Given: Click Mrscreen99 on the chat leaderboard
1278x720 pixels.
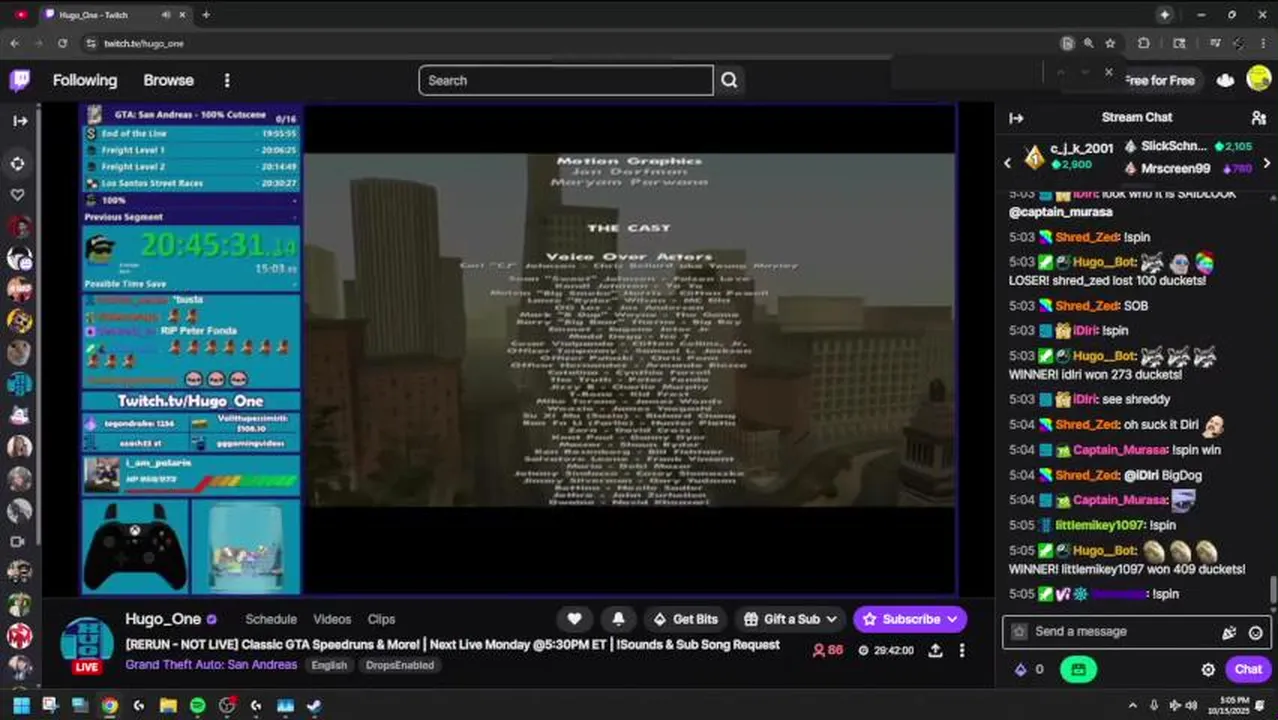Looking at the screenshot, I should coord(1176,169).
